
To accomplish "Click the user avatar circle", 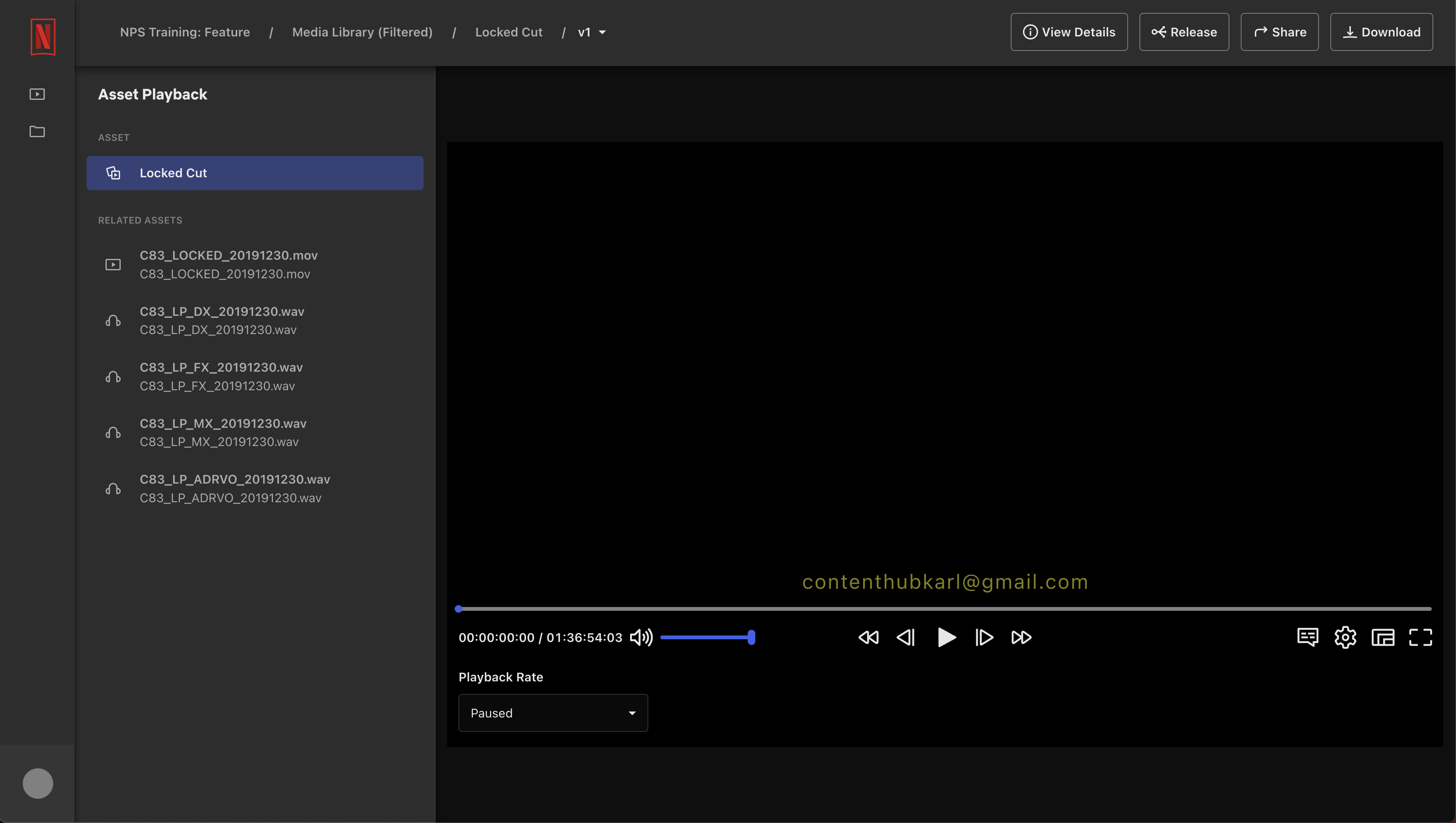I will 38,784.
